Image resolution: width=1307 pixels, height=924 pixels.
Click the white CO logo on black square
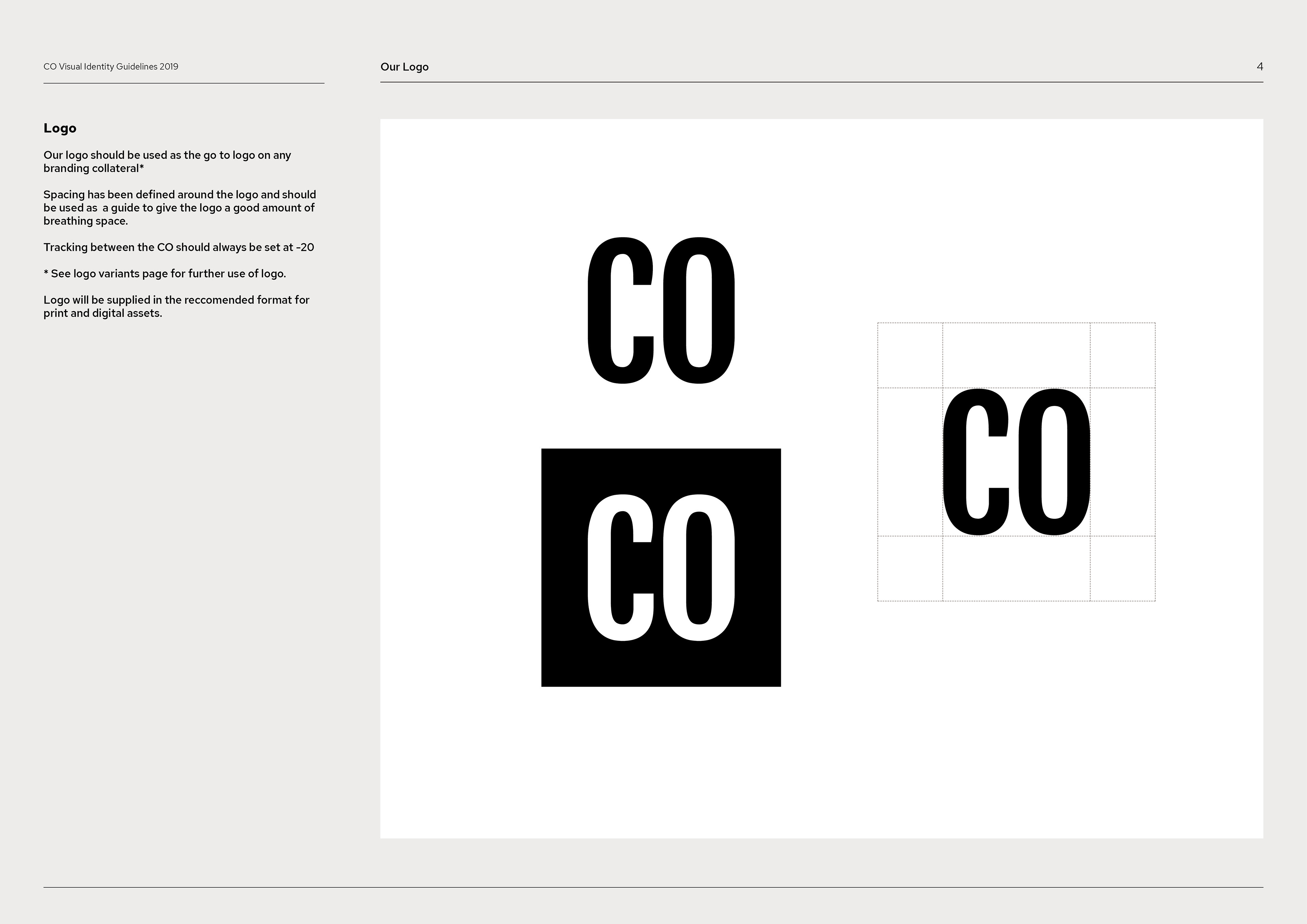[661, 568]
